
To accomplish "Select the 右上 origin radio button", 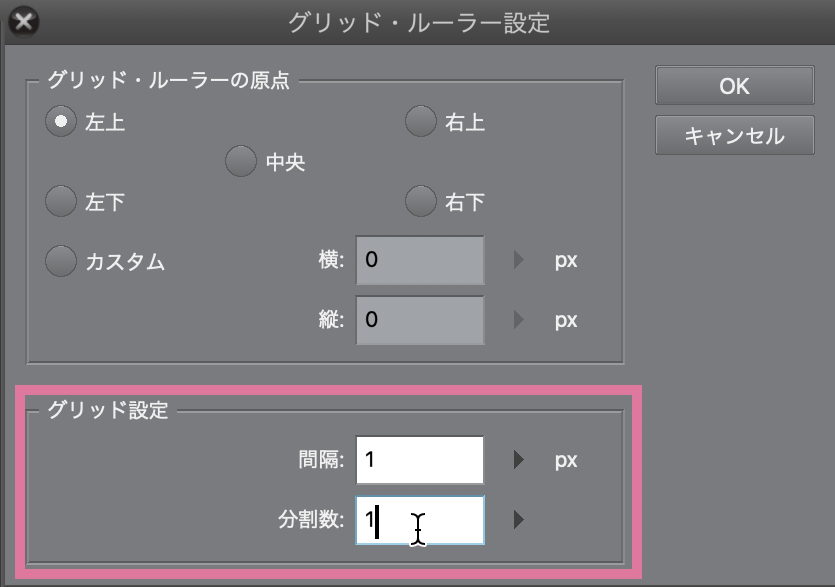I will pos(421,121).
